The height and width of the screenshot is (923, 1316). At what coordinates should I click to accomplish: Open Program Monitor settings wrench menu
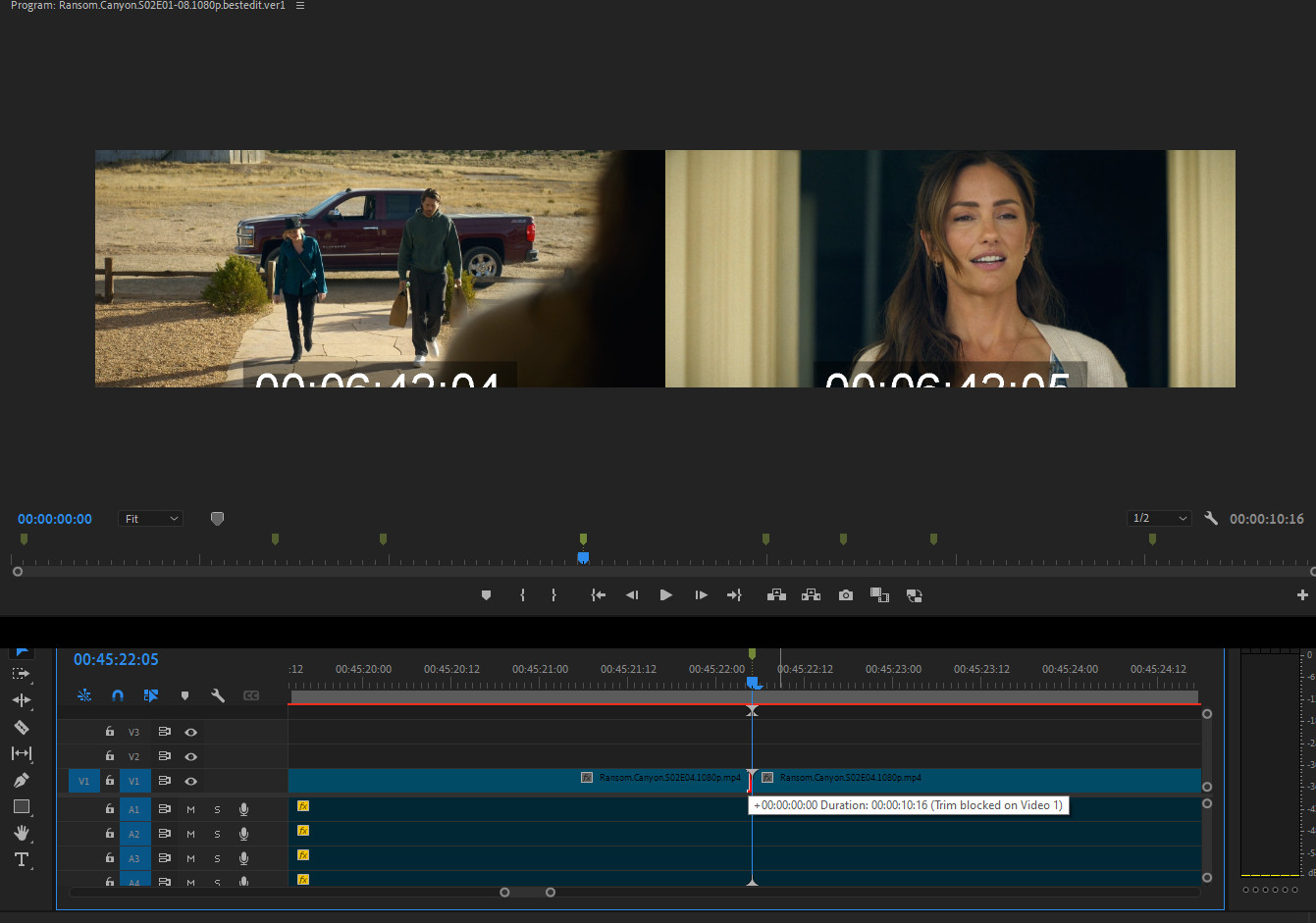tap(1211, 518)
